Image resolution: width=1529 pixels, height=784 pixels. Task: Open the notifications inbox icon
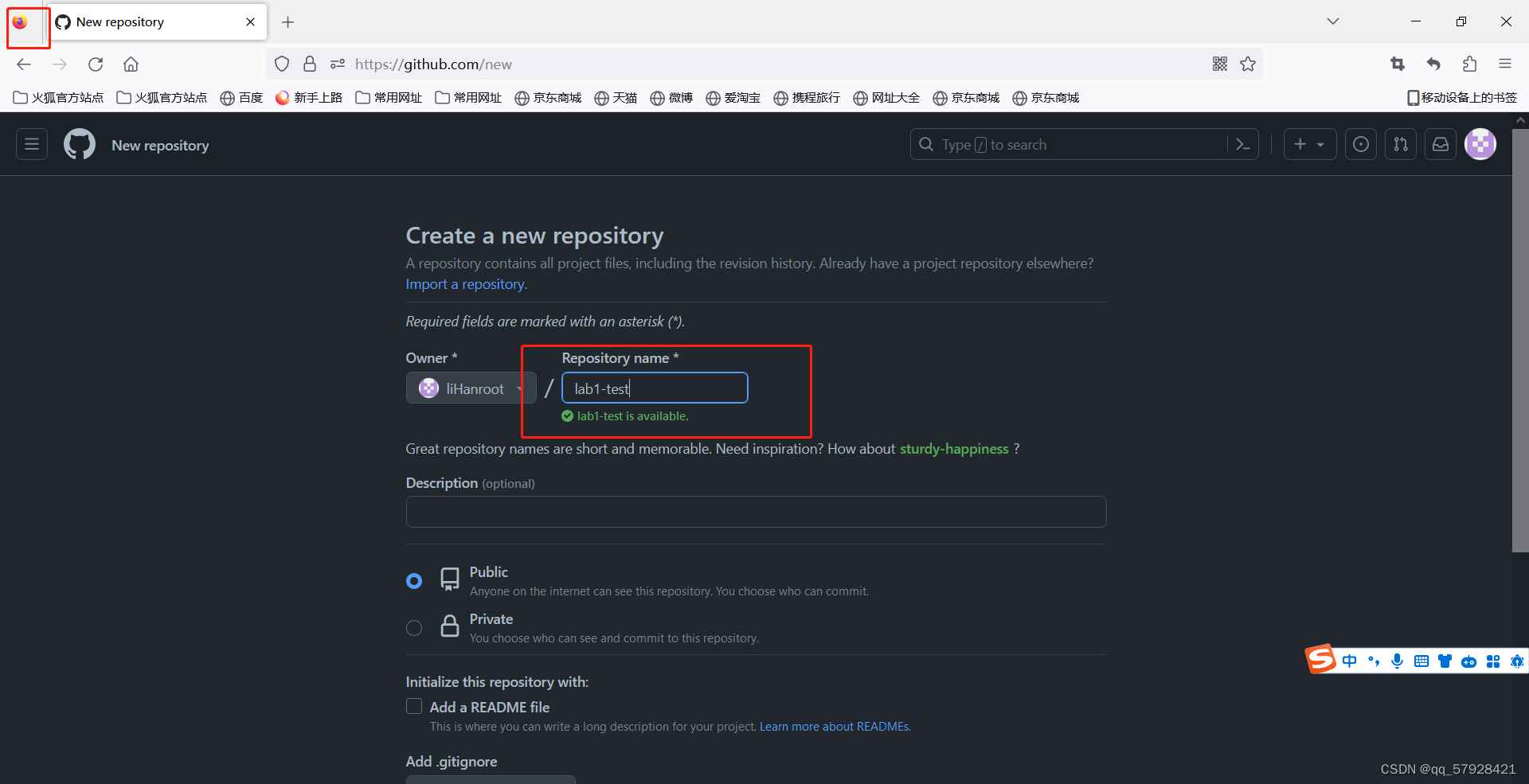1441,144
